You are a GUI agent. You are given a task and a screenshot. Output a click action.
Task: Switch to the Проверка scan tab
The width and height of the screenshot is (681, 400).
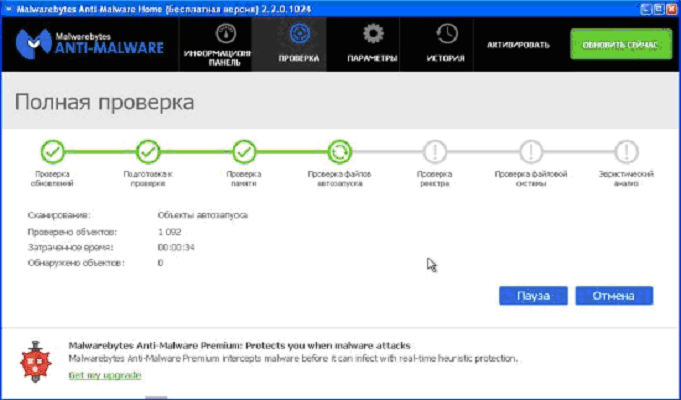tap(289, 44)
